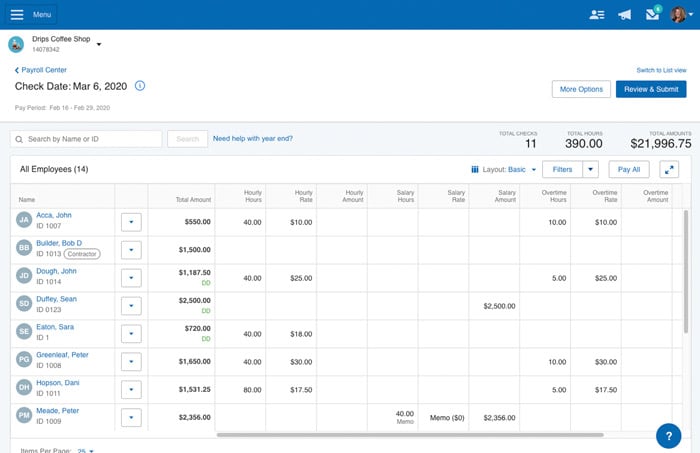
Task: Click Peter Meade's Memo ($0) salary rate
Action: tap(443, 418)
